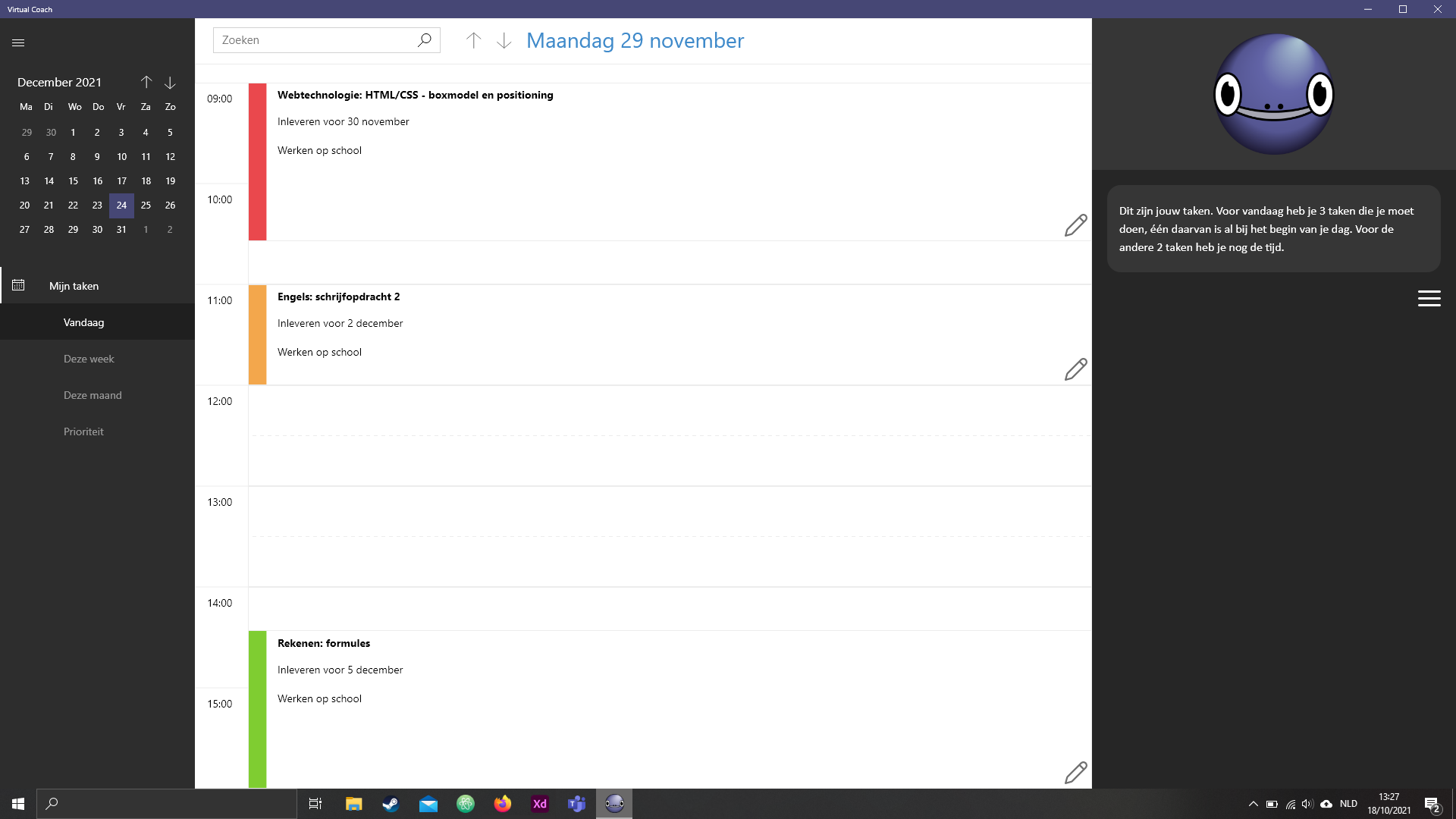Open the coach chat menu icon
The image size is (1456, 819).
(1429, 299)
